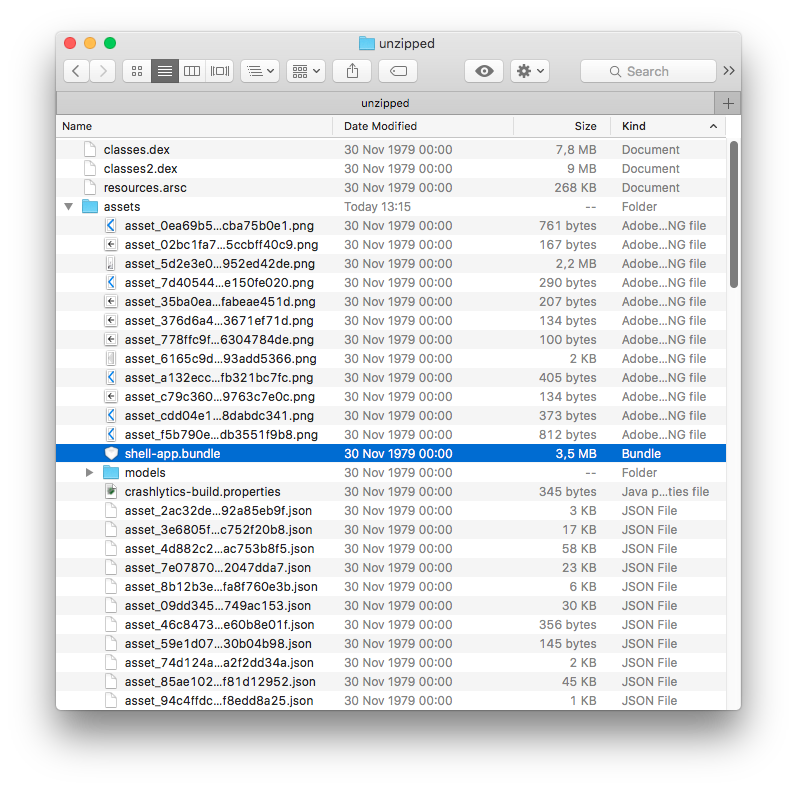The height and width of the screenshot is (790, 797).
Task: Go back in Finder history
Action: pos(76,71)
